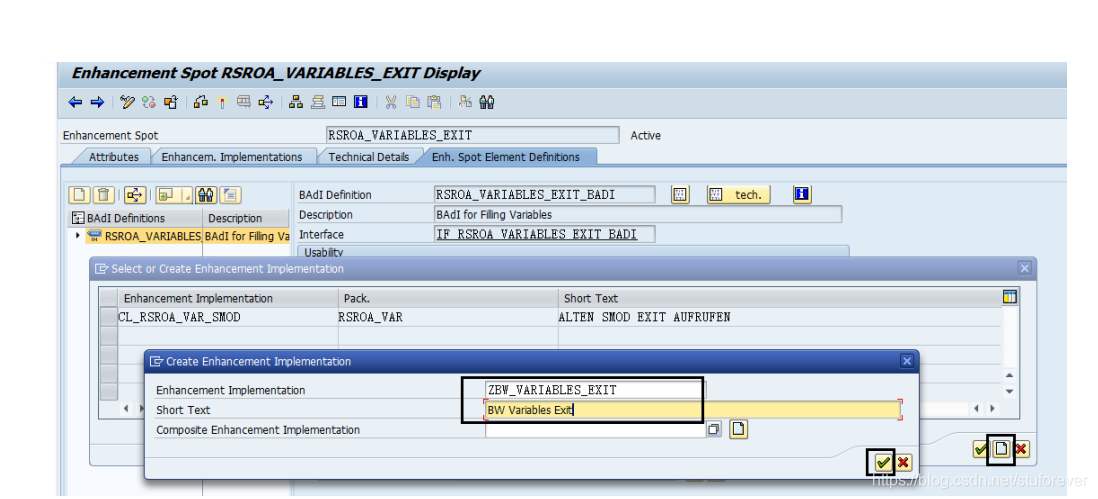Click the Enhancement Spot name field
Image resolution: width=1098 pixels, height=499 pixels.
(x=473, y=135)
